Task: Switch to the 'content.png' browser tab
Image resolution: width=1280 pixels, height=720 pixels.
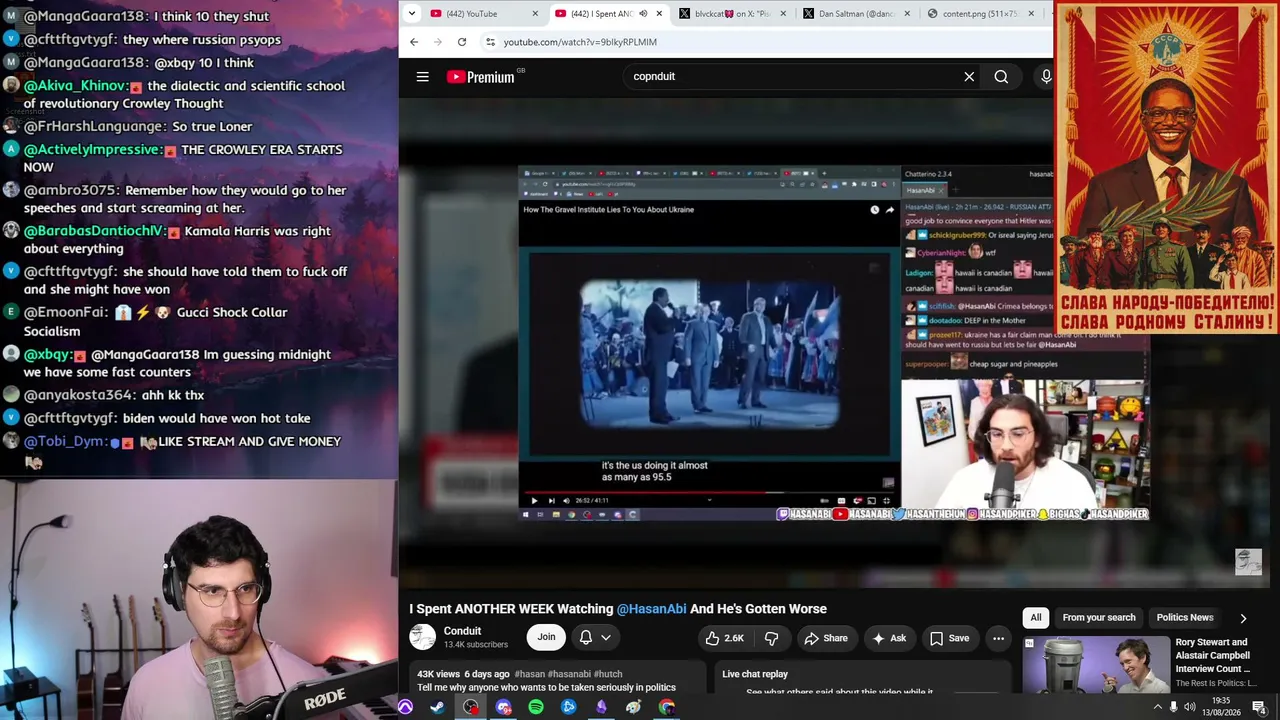Action: point(981,14)
